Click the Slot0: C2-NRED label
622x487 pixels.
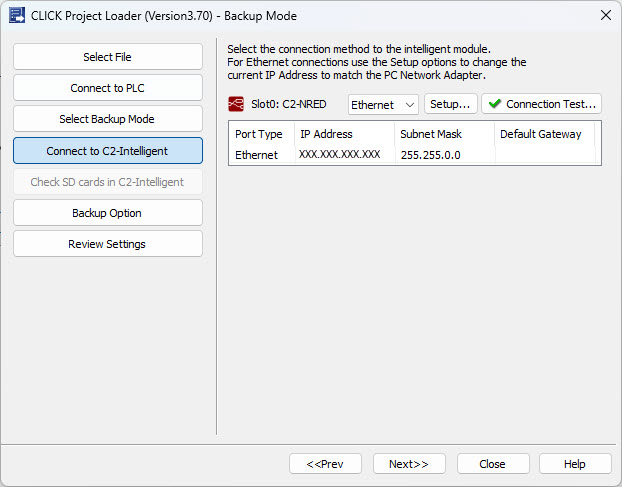[289, 104]
